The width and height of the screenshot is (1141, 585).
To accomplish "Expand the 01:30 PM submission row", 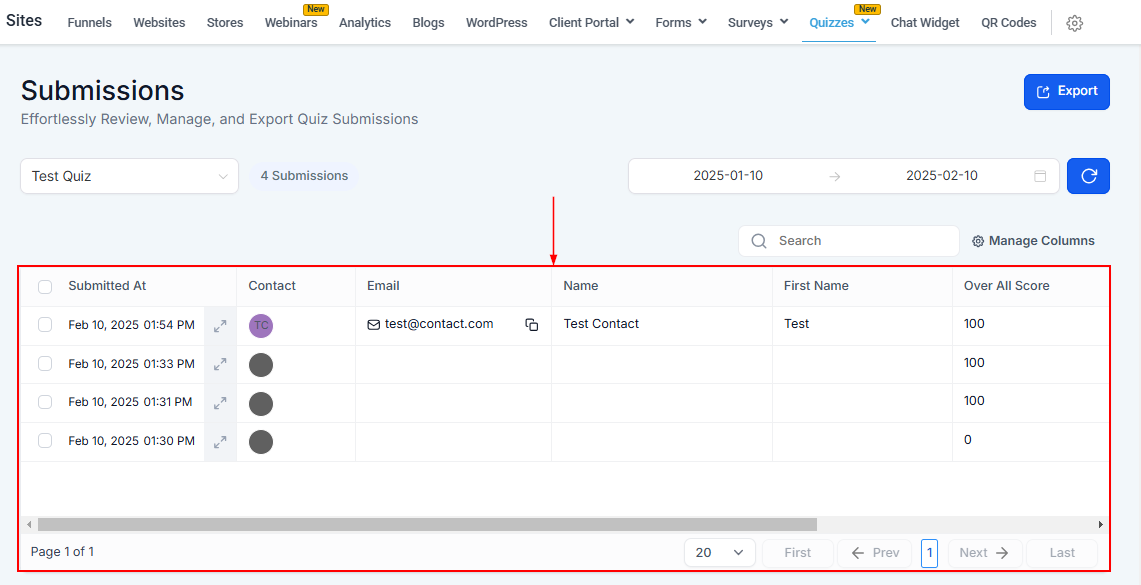I will tap(220, 442).
